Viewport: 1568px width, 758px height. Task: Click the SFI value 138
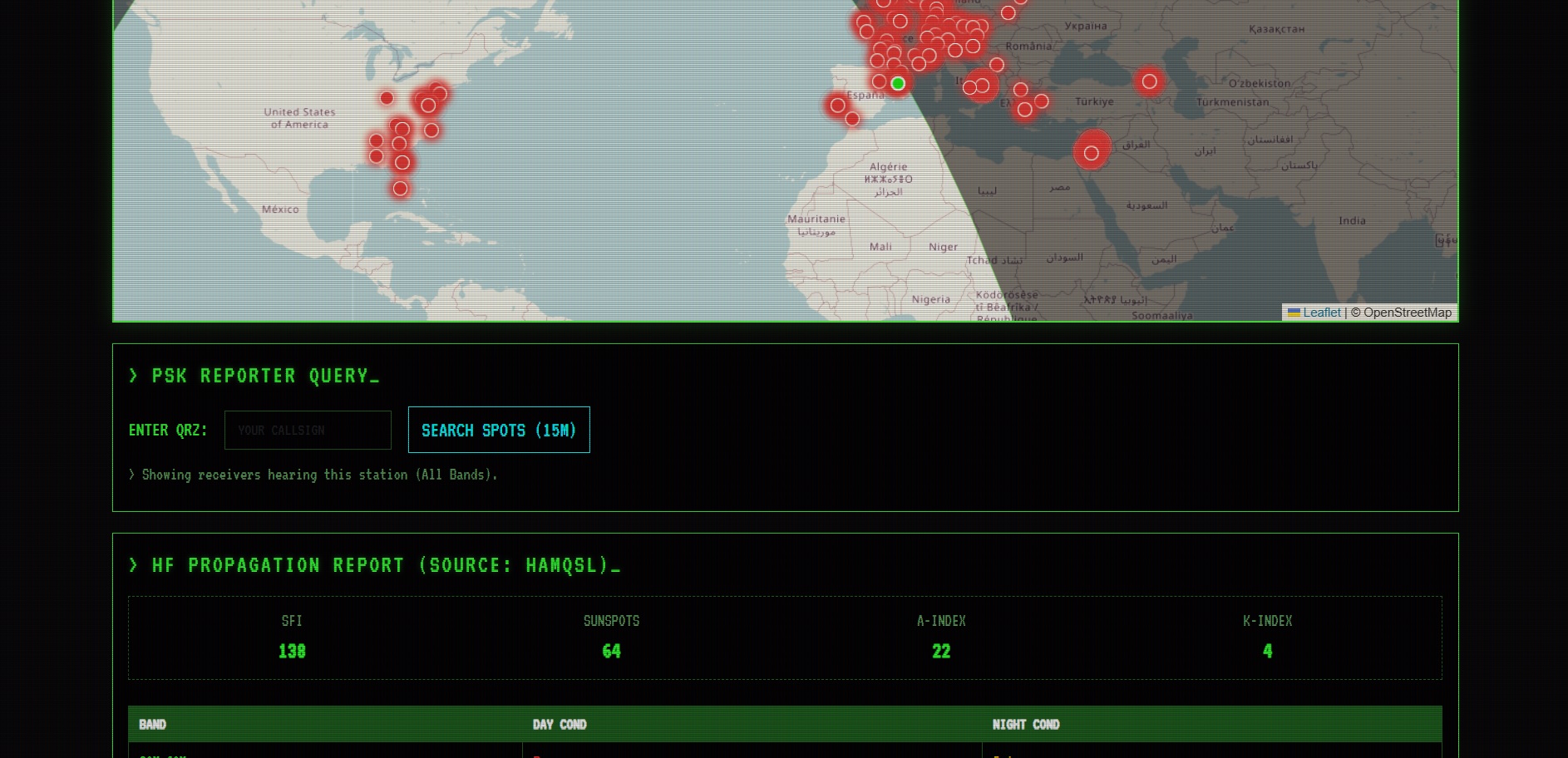292,652
